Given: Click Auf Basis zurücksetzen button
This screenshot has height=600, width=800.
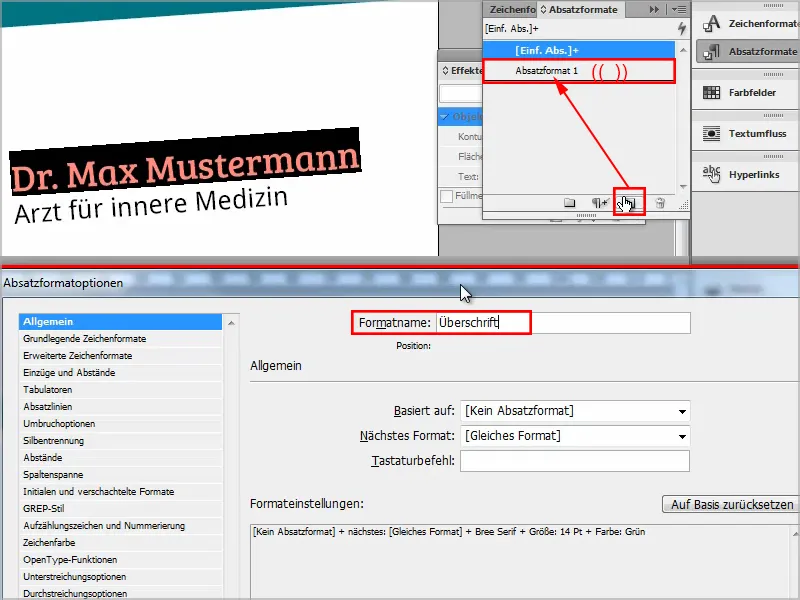Looking at the screenshot, I should pyautogui.click(x=731, y=505).
